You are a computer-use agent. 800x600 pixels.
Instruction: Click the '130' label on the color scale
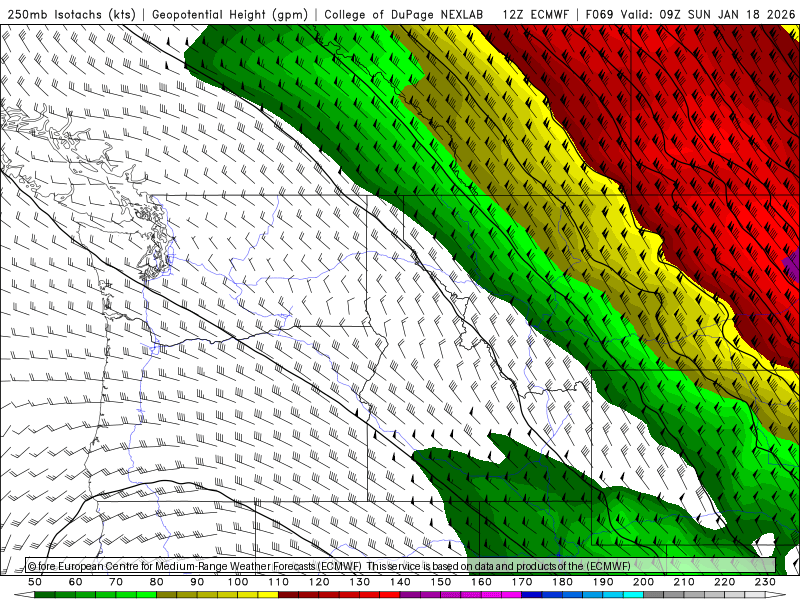click(x=360, y=582)
